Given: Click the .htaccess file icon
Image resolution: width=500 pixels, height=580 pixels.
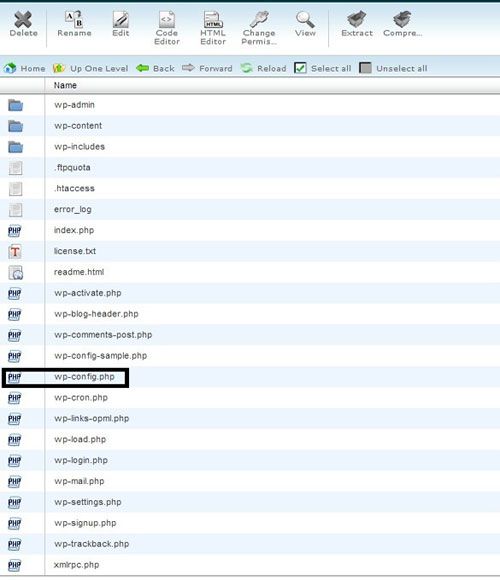Looking at the screenshot, I should (16, 189).
